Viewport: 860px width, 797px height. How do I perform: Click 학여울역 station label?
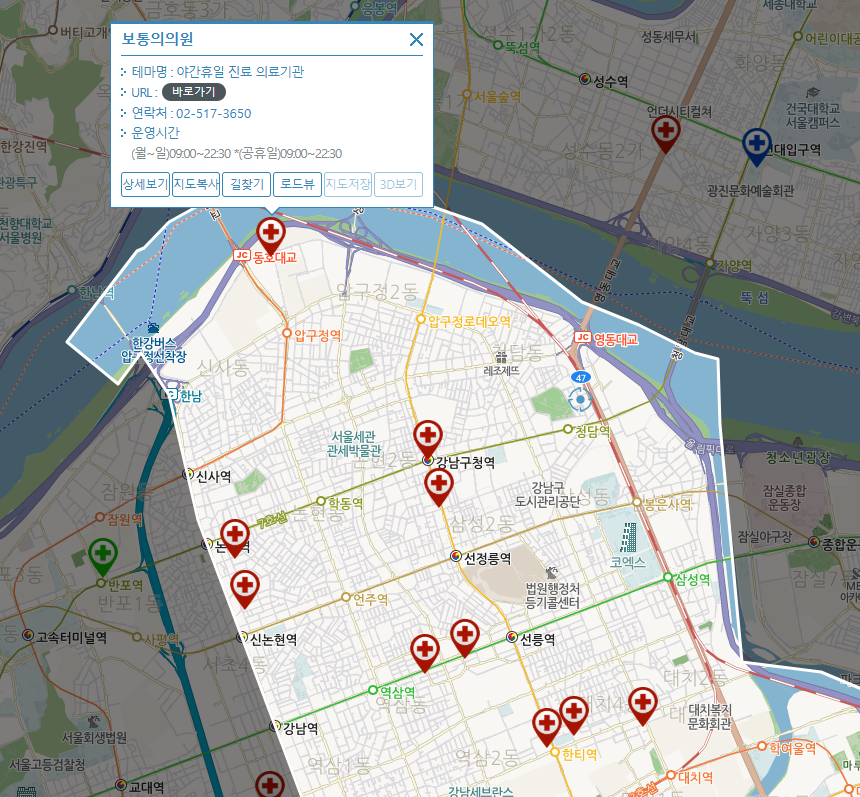pyautogui.click(x=792, y=748)
